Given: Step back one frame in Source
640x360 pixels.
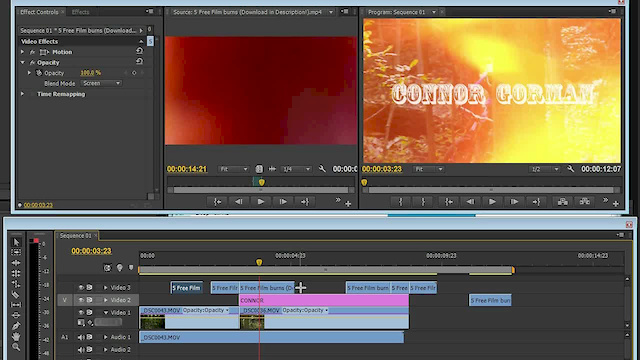Looking at the screenshot, I should (238, 202).
